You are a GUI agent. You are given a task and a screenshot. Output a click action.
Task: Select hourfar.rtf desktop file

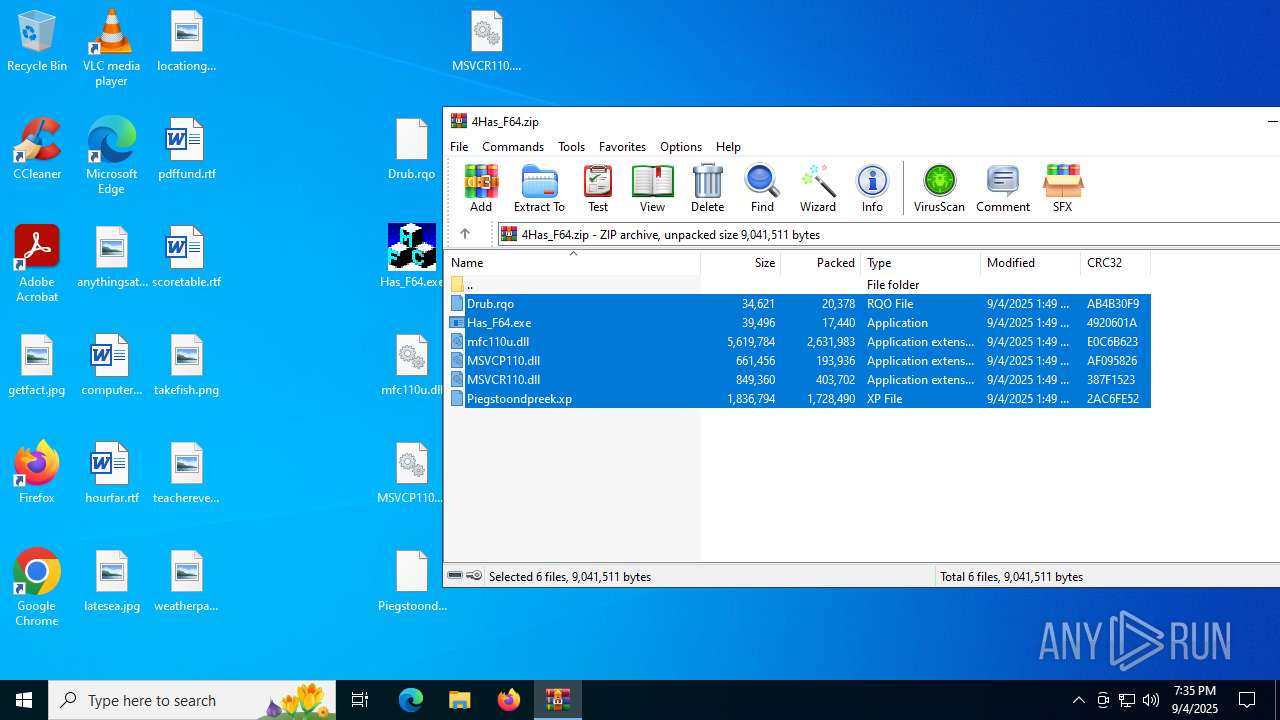pyautogui.click(x=111, y=473)
